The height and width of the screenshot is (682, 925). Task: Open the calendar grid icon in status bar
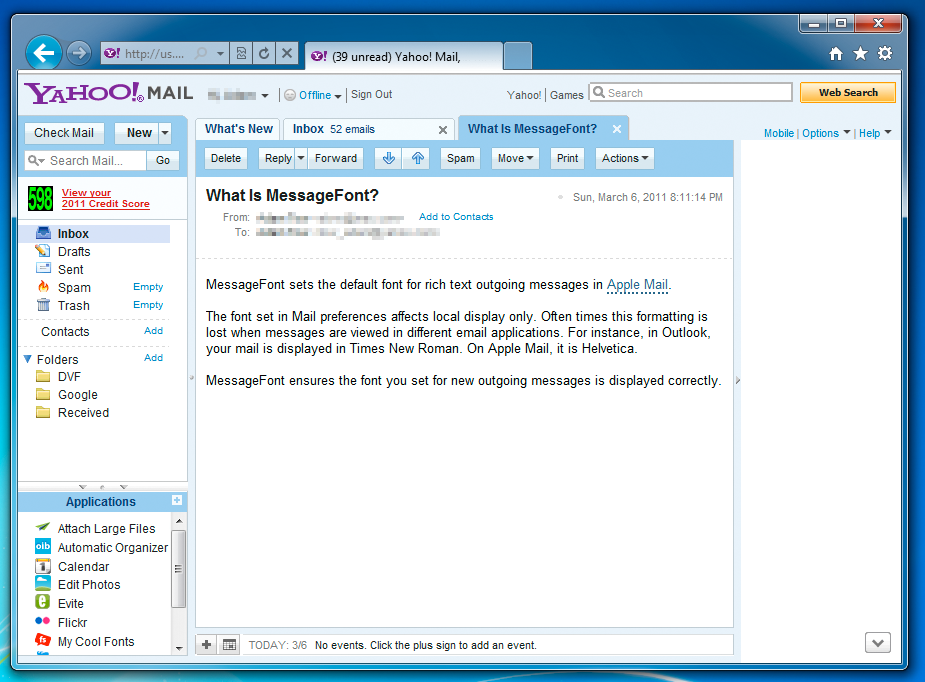click(x=229, y=645)
